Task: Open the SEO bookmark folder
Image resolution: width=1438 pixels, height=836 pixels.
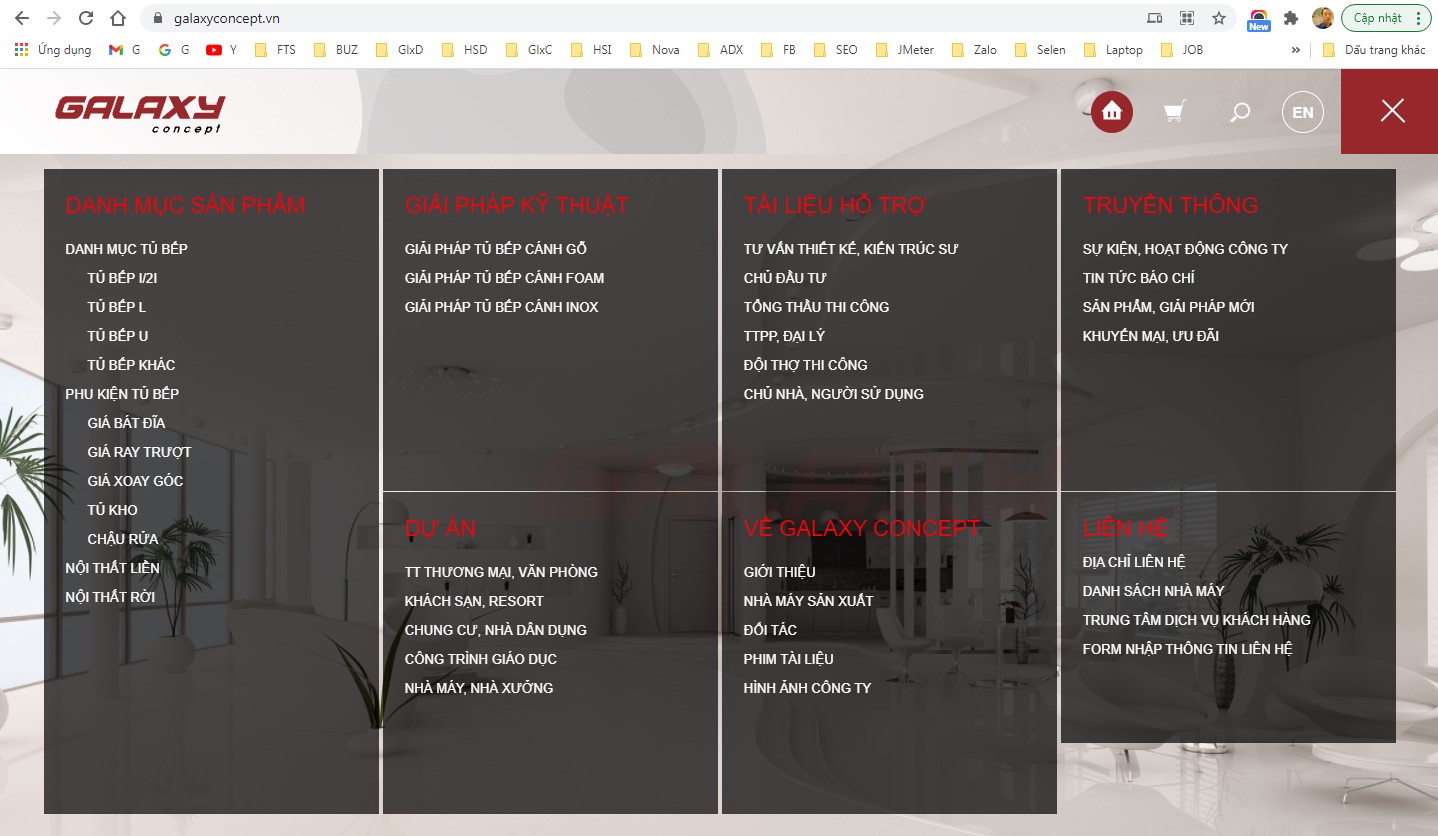Action: click(x=836, y=50)
